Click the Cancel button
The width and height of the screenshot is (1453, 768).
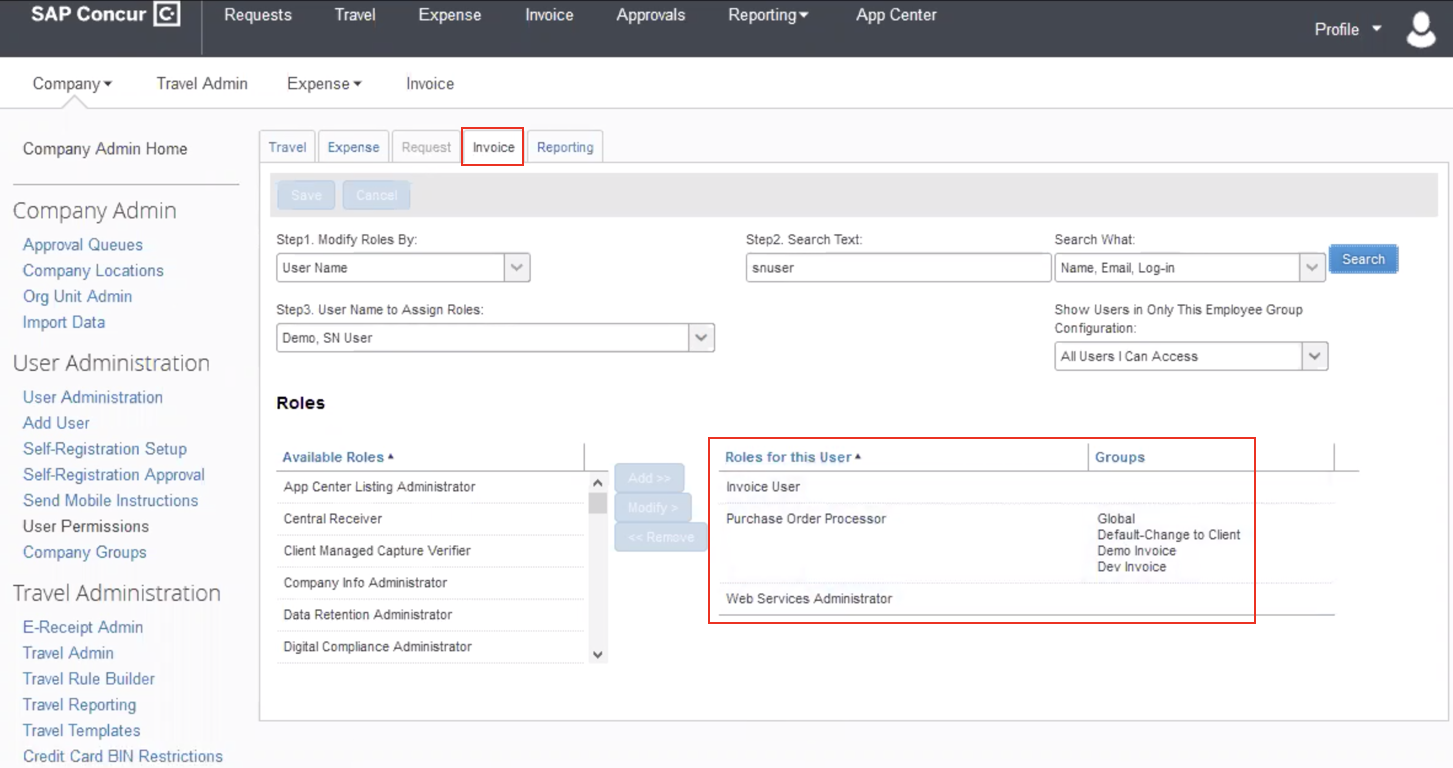(x=376, y=195)
